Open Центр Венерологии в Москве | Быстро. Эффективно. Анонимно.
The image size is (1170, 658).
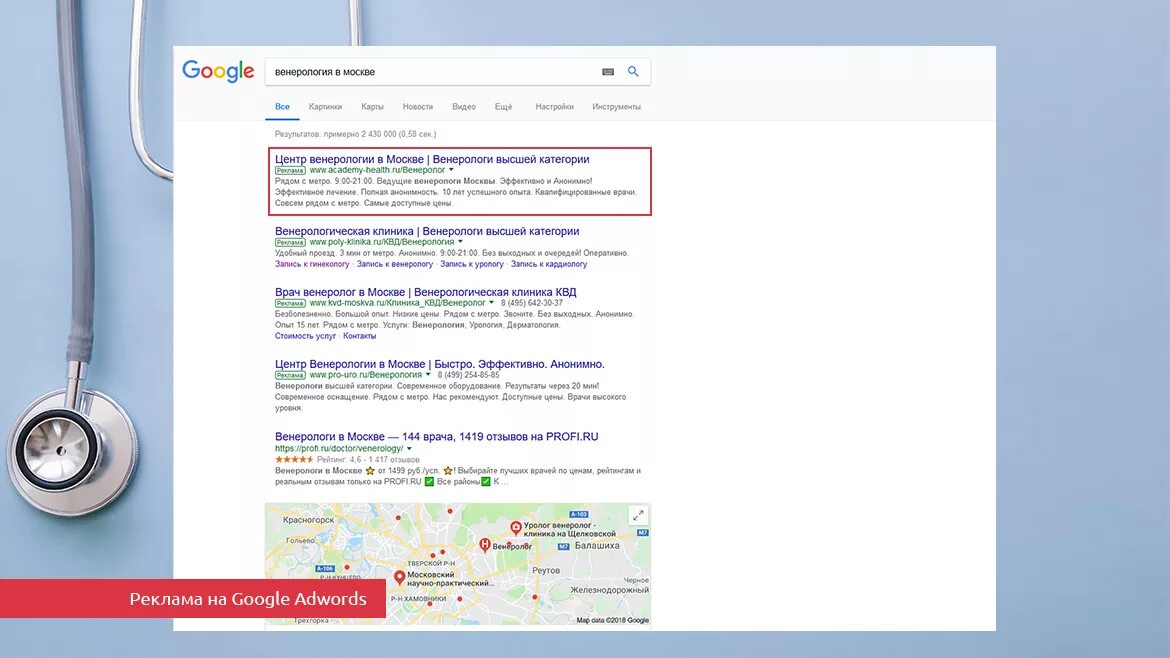point(439,364)
